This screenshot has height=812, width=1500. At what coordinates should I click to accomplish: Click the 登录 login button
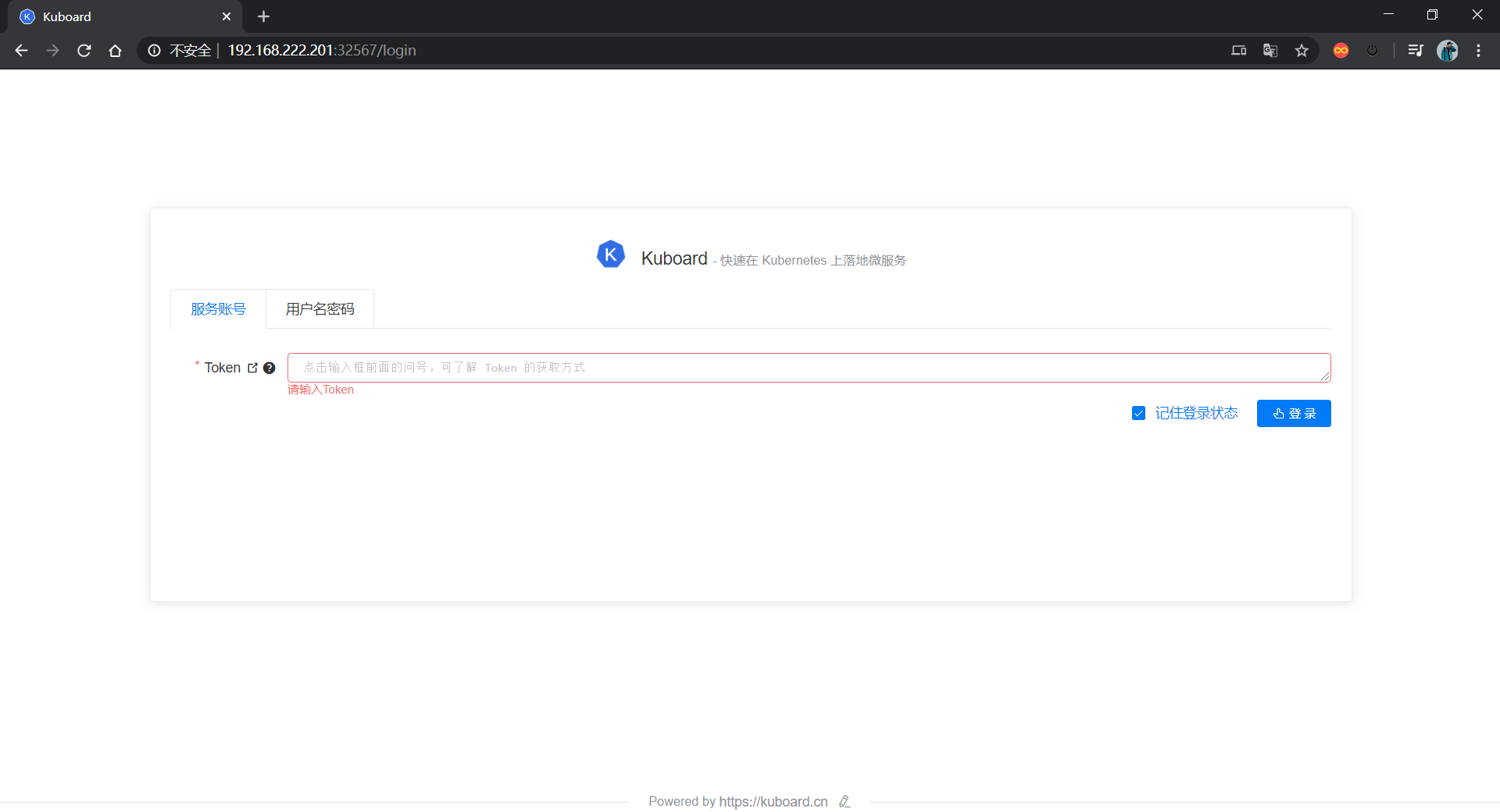1294,414
